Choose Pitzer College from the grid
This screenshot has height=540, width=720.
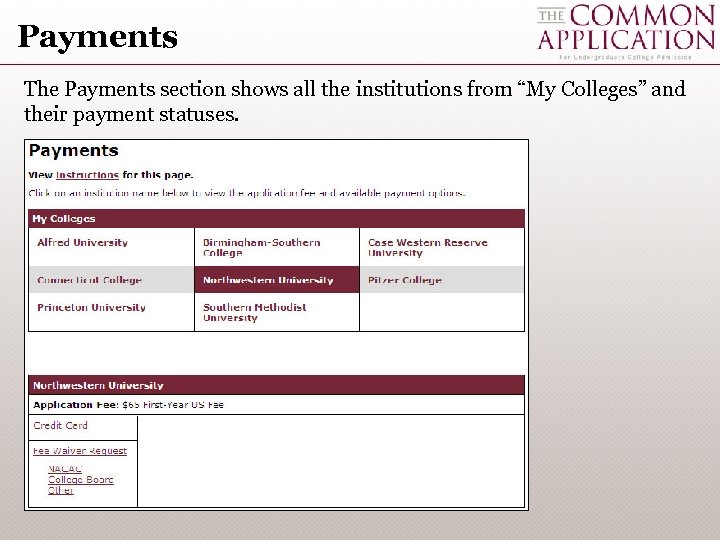(x=404, y=281)
